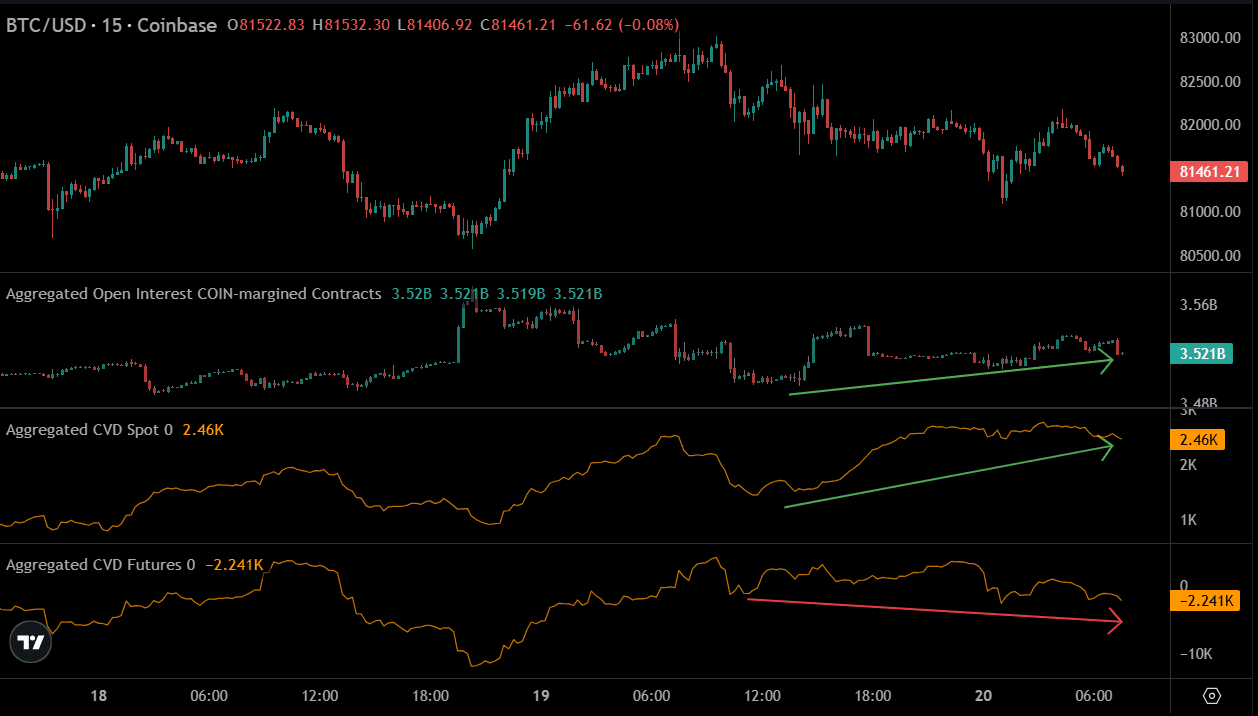This screenshot has width=1258, height=716.
Task: Click the 82500.00 price scale label
Action: click(x=1210, y=82)
